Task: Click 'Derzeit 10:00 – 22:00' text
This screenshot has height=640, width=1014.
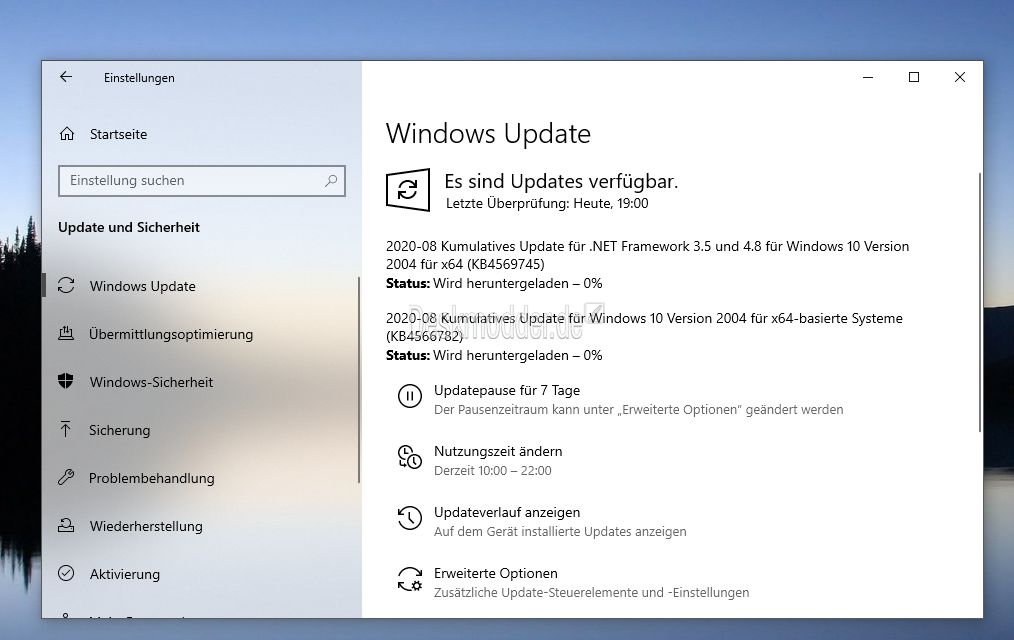Action: pyautogui.click(x=493, y=471)
